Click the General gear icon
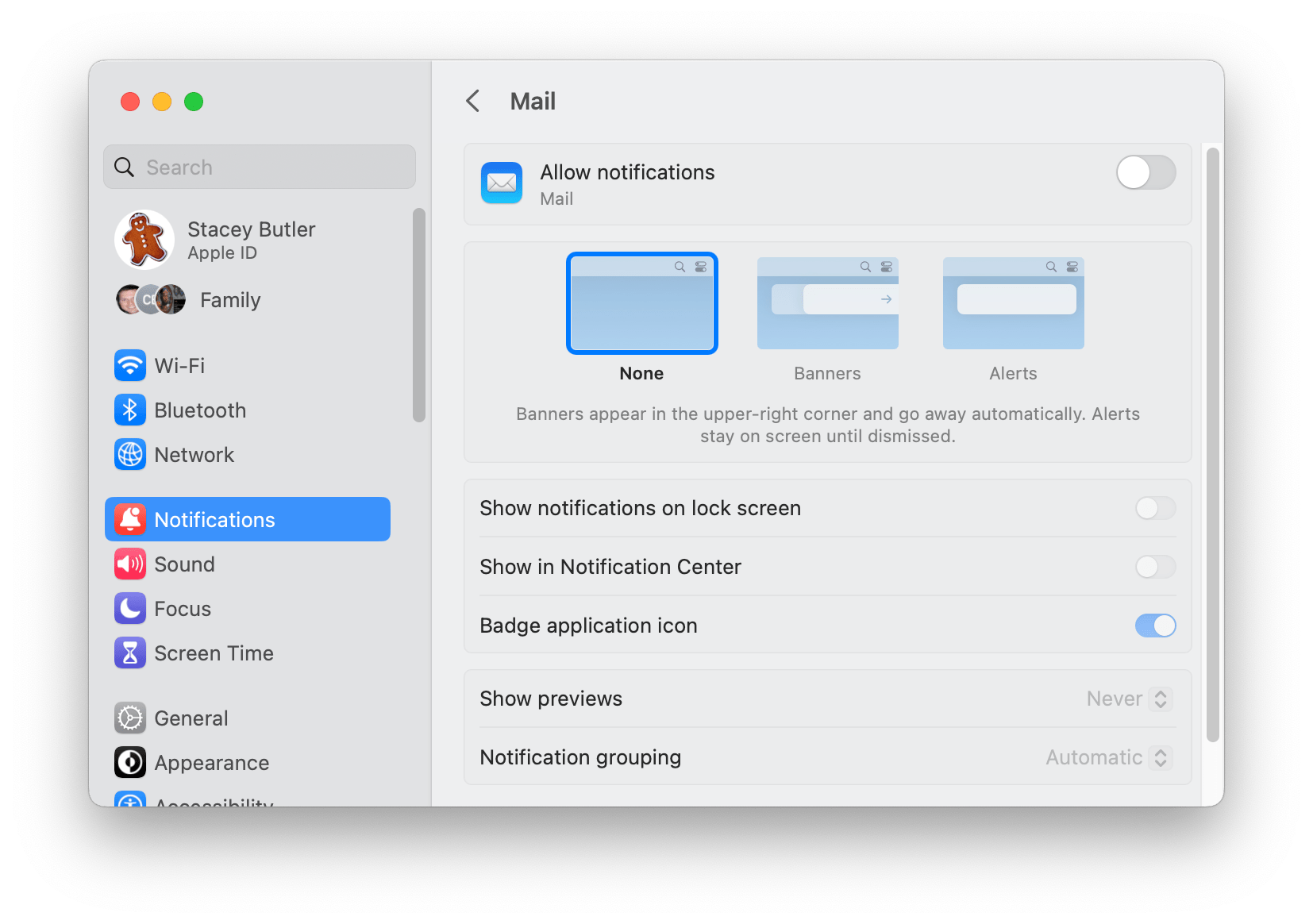The height and width of the screenshot is (924, 1313). 130,718
